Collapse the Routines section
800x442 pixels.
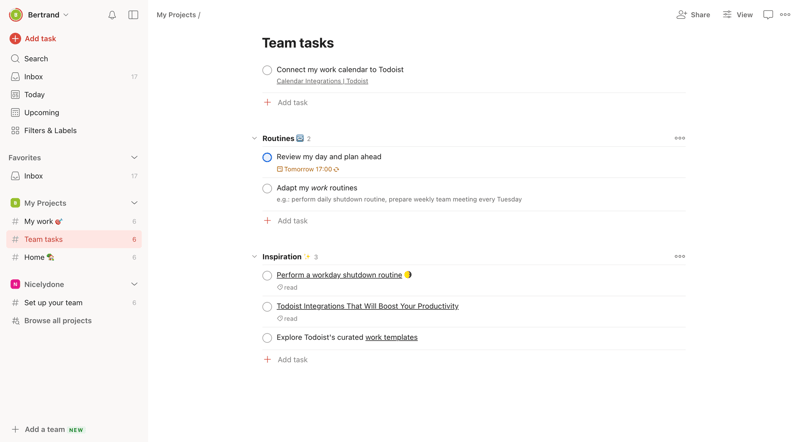(254, 138)
